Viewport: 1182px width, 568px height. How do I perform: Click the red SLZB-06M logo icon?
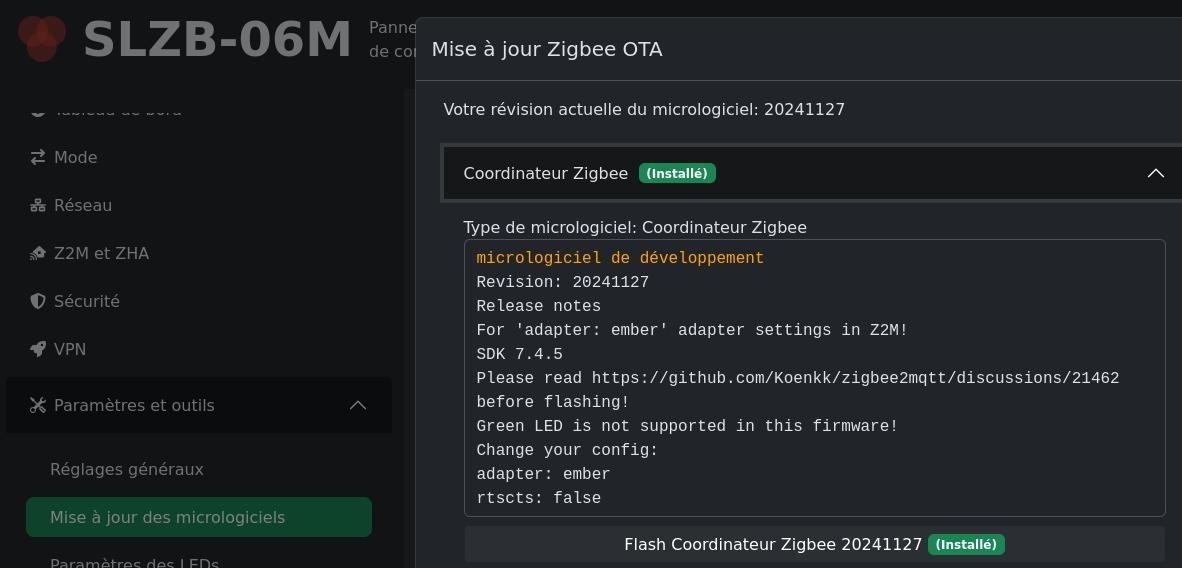(41, 38)
